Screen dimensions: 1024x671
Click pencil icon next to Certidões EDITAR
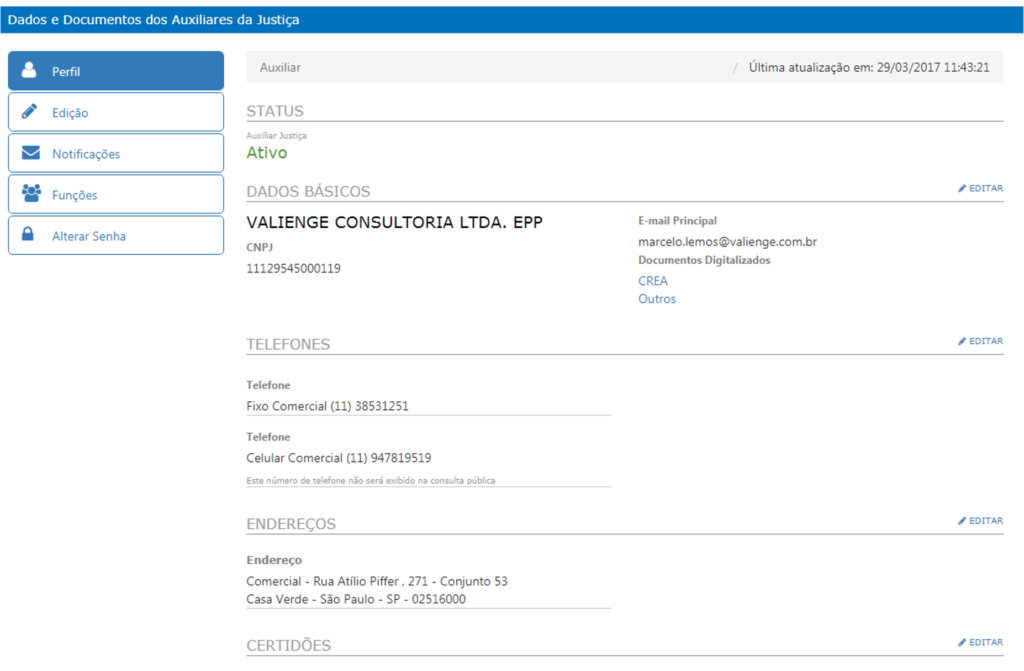962,642
